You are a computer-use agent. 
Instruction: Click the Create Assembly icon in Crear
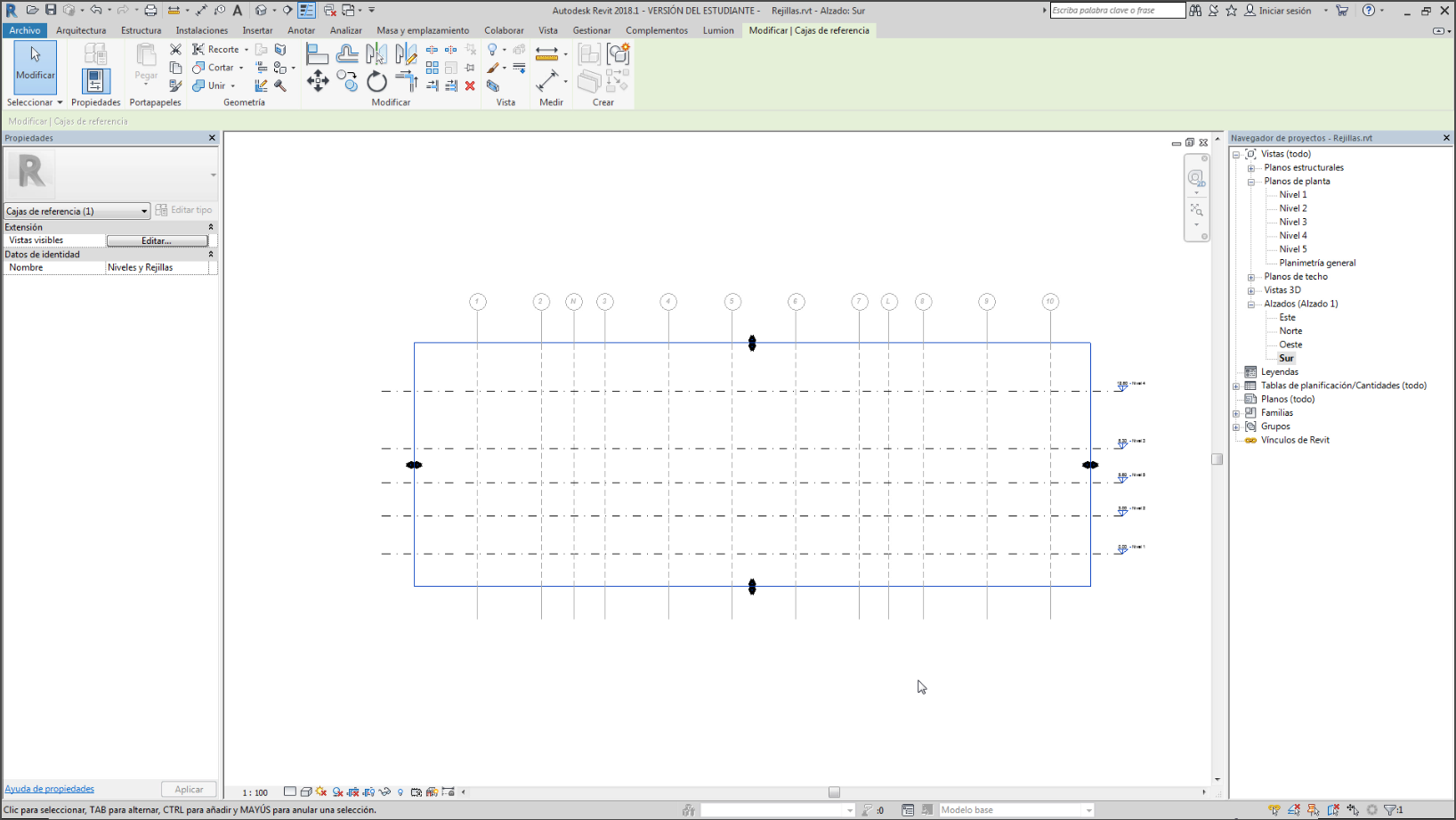589,54
